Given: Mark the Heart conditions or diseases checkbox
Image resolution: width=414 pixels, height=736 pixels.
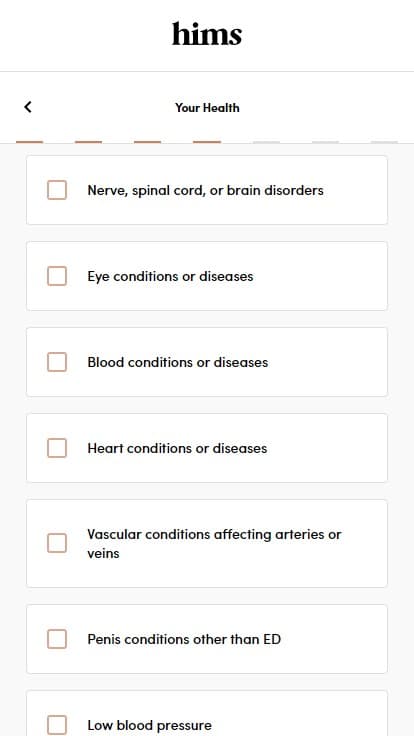Looking at the screenshot, I should [57, 448].
